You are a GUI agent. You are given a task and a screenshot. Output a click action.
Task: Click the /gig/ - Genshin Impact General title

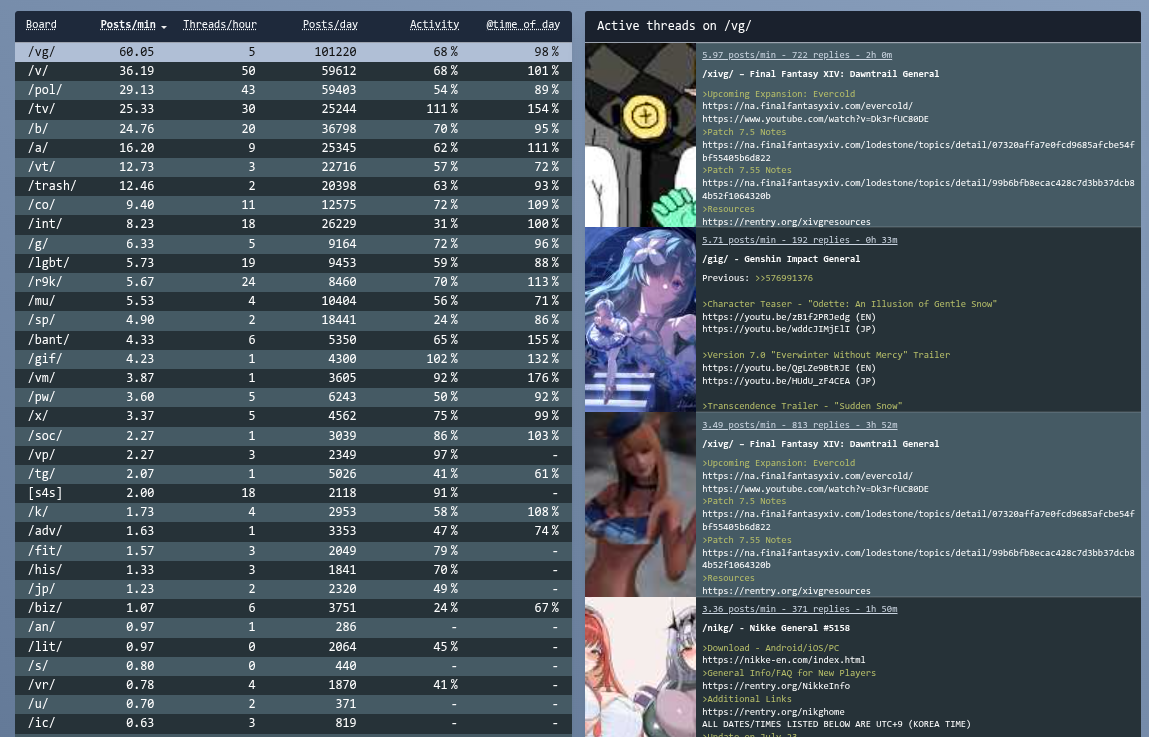pyautogui.click(x=781, y=259)
